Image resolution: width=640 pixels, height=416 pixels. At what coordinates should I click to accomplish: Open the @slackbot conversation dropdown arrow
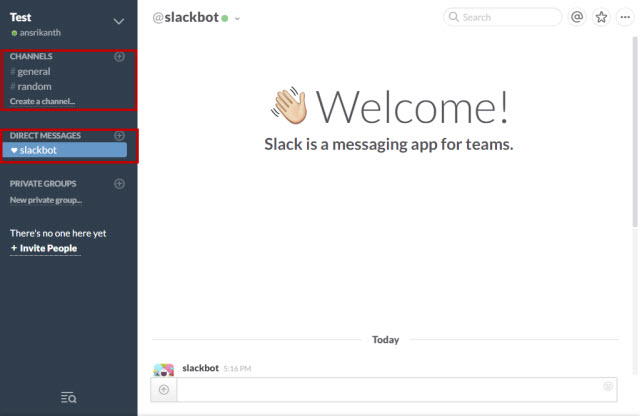[237, 18]
